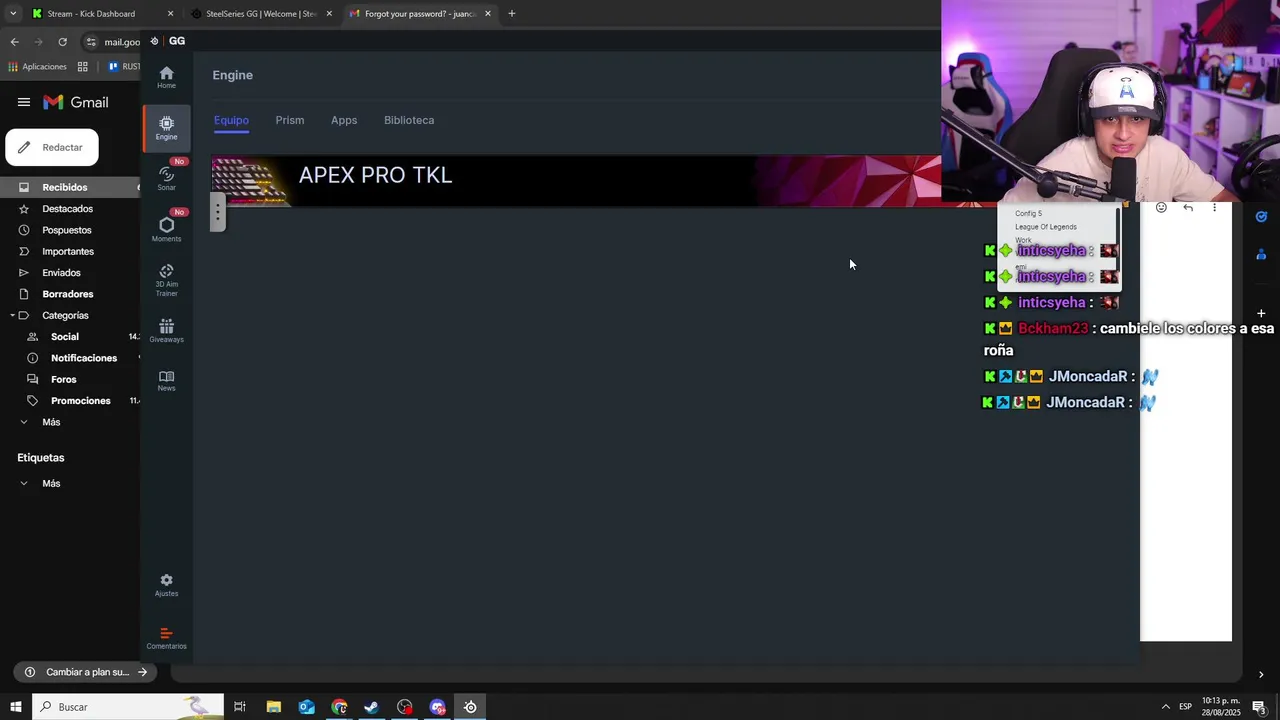The image size is (1280, 720).
Task: Show hidden system tray icons
Action: tap(1165, 707)
